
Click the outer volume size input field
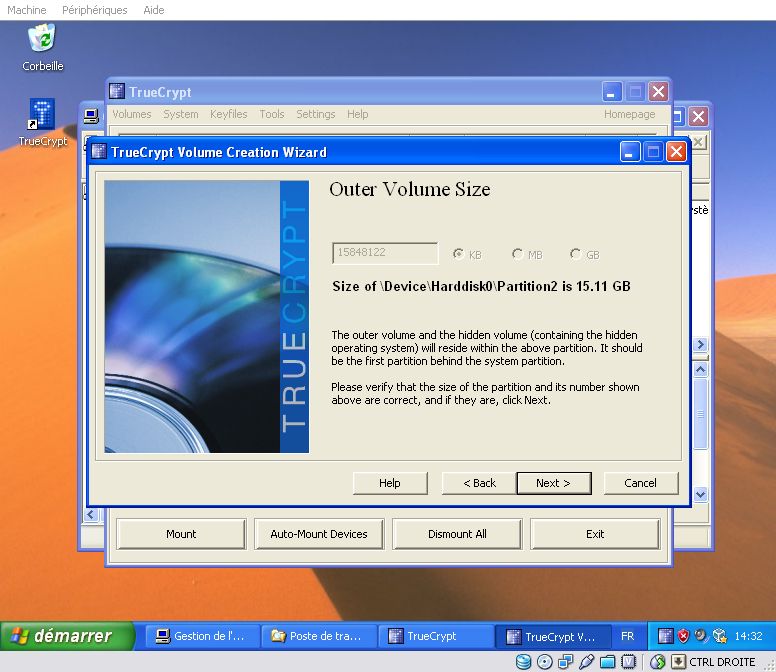point(385,253)
